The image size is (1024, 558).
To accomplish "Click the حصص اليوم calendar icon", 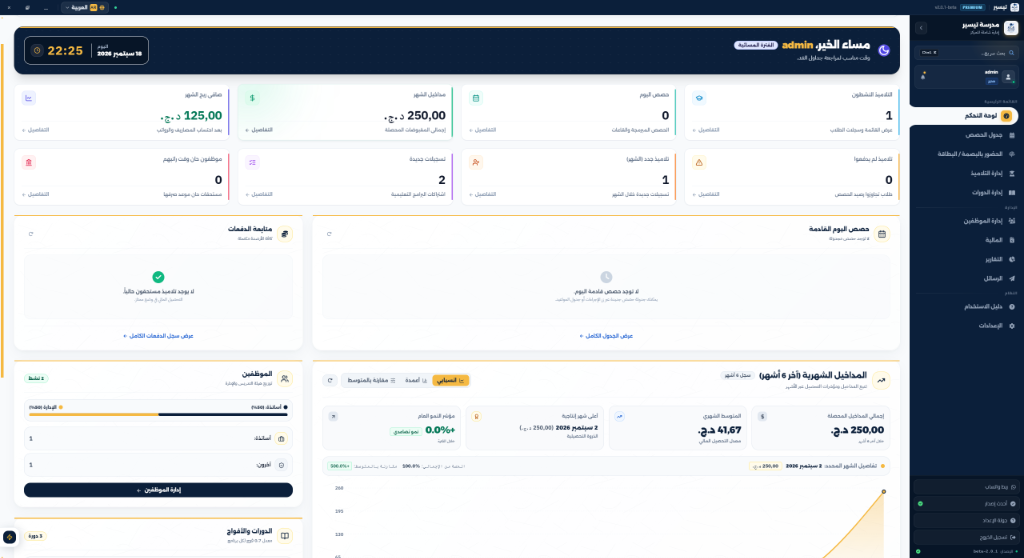I will (x=475, y=98).
